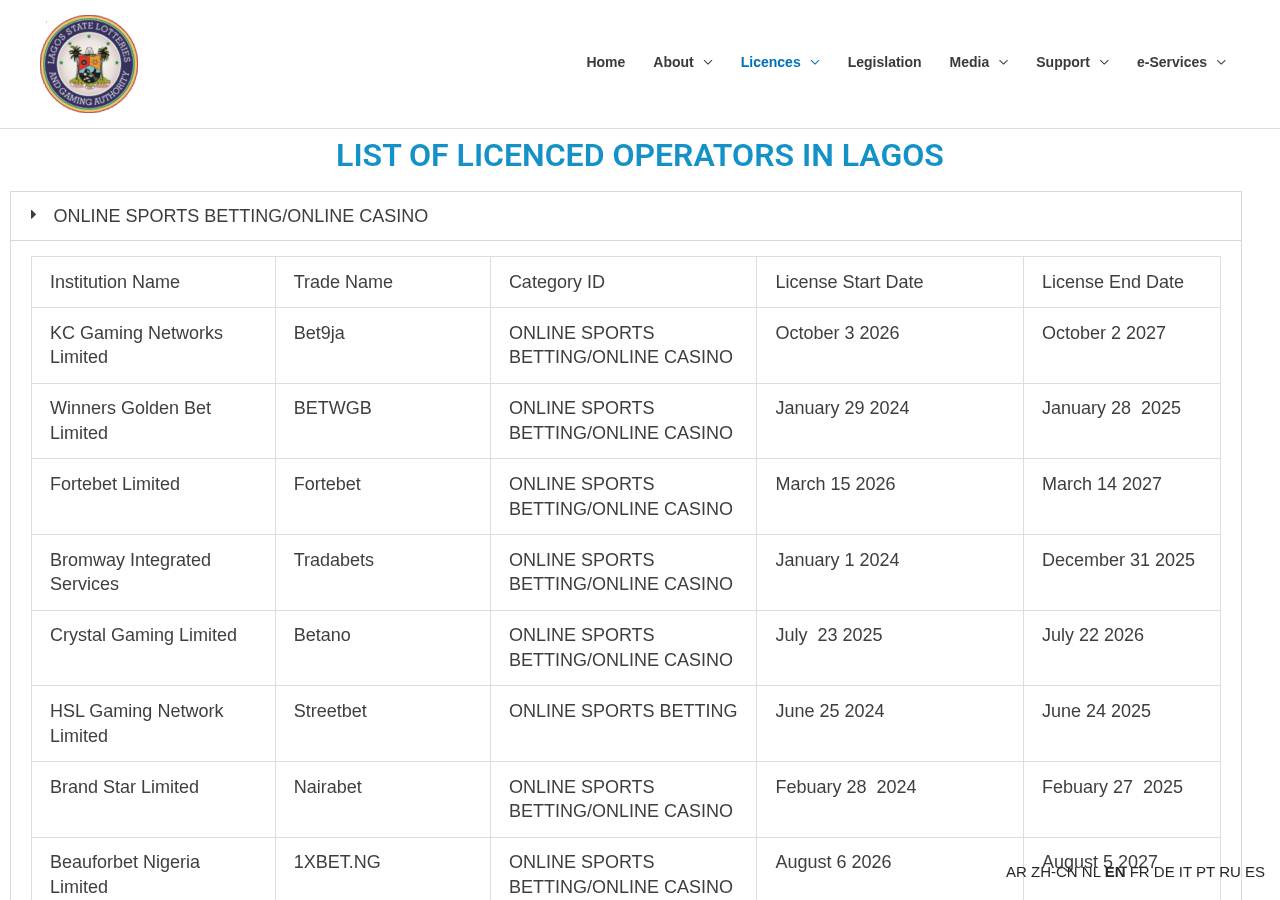Image resolution: width=1280 pixels, height=900 pixels.
Task: Click the March 14 2027 end date
Action: [x=1122, y=497]
